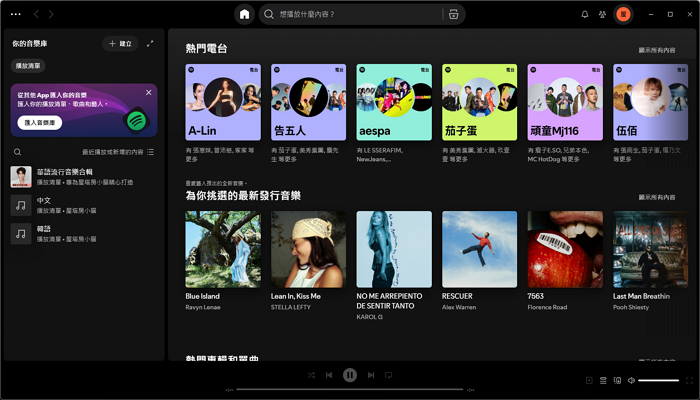
Task: Open the notifications bell
Action: point(584,14)
